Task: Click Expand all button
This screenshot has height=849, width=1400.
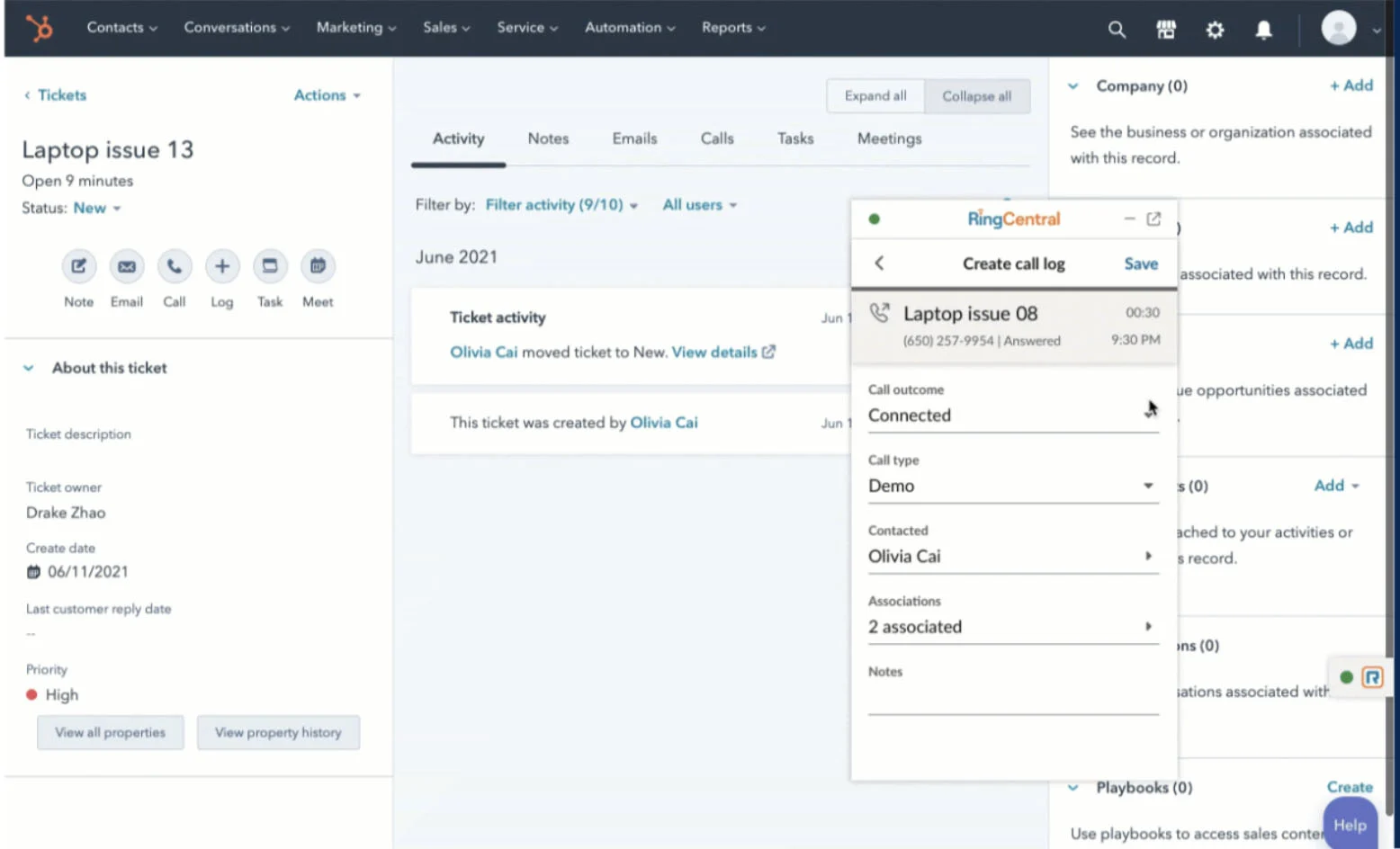Action: point(875,95)
